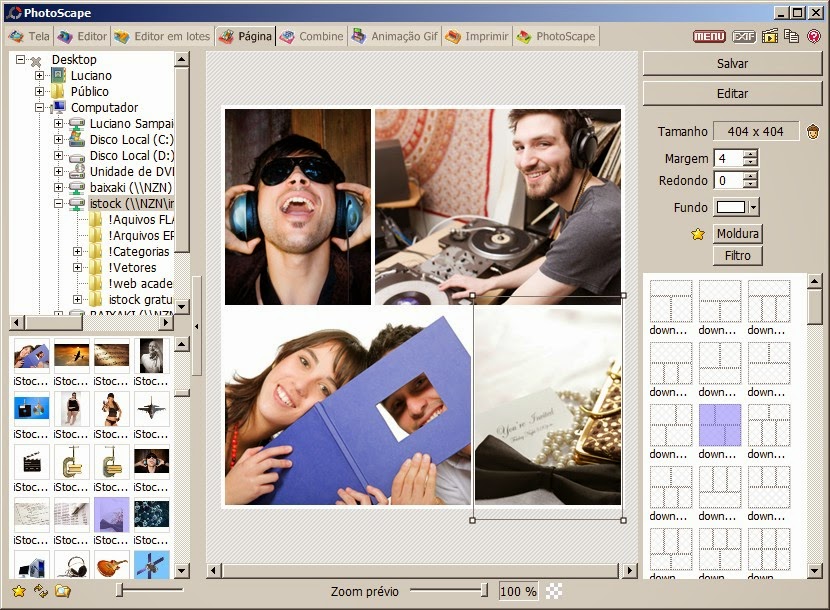Screen dimensions: 830x610
Task: Expand Disco Local (D:) node
Action: coord(58,156)
